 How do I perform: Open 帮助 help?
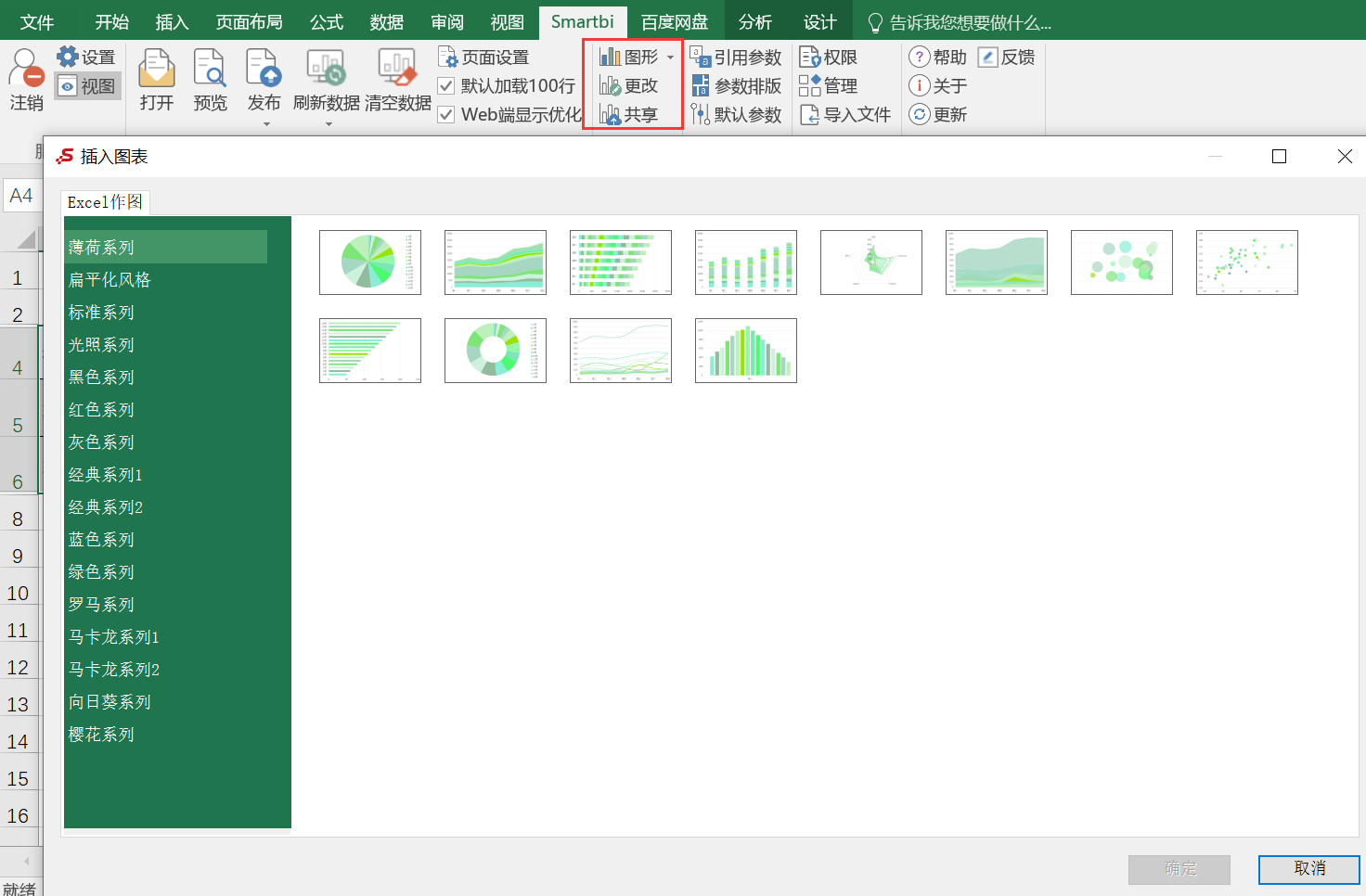(x=937, y=58)
